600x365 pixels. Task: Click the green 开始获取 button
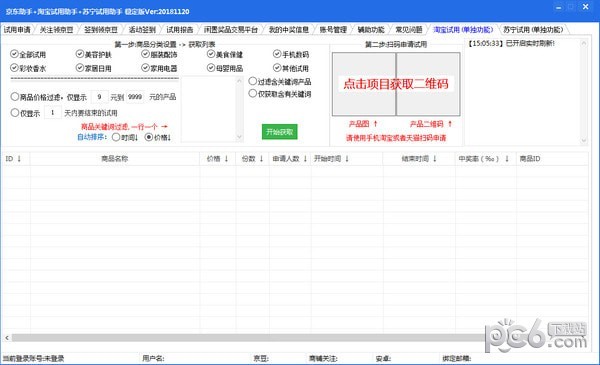coord(279,132)
